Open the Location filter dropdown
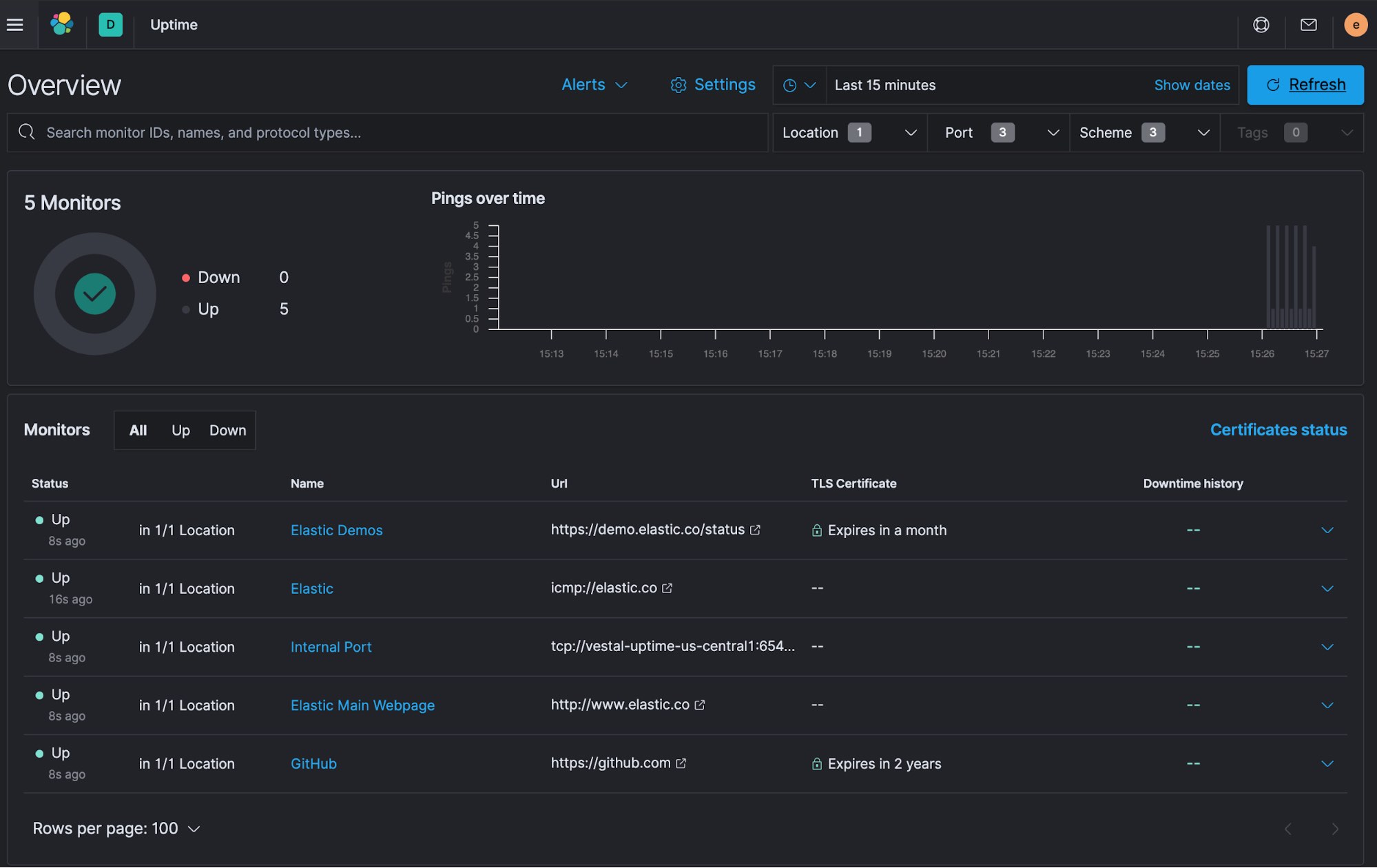 pos(850,132)
